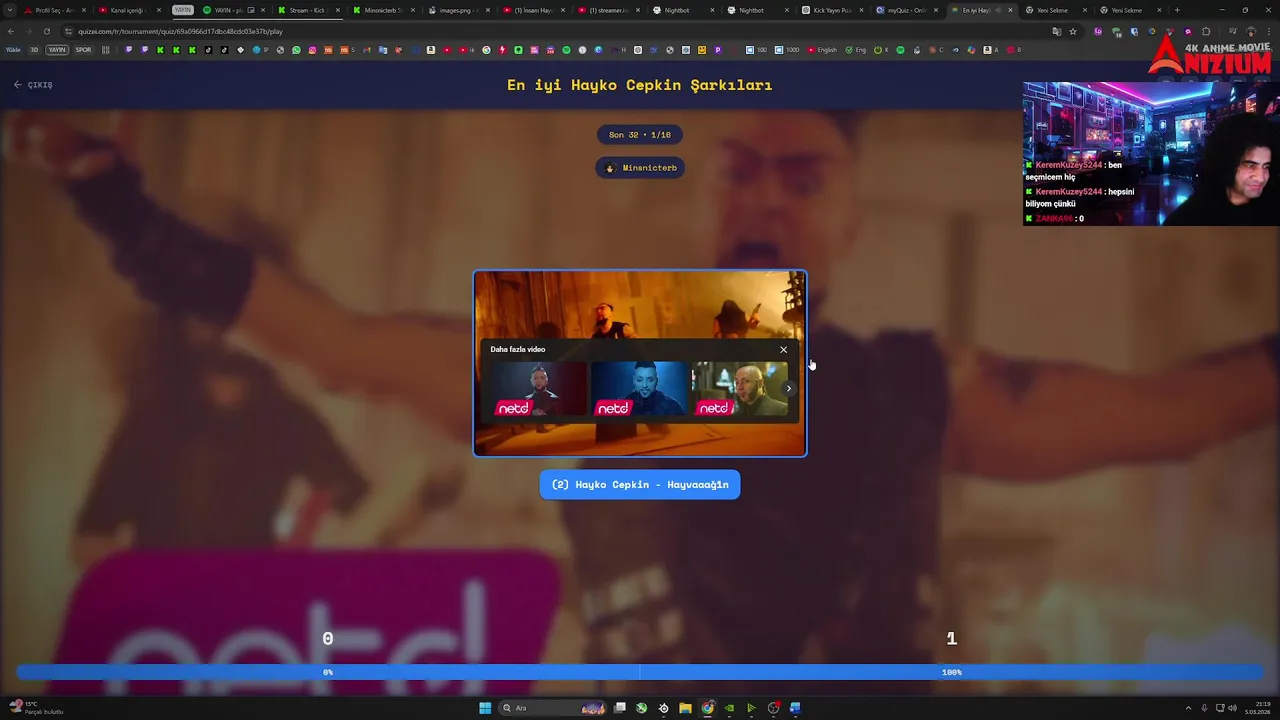Open the weather widget on taskbar
The image size is (1280, 720).
click(36, 708)
